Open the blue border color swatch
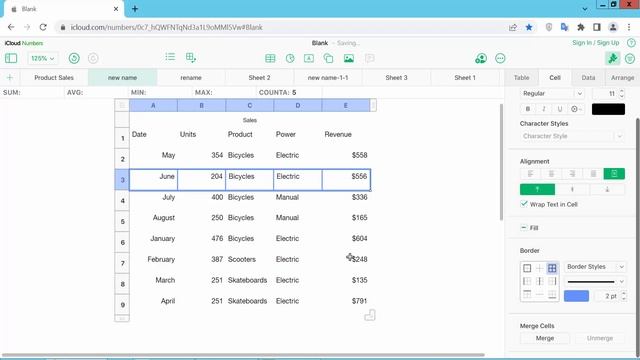Screen dimensions: 640x360 [x=576, y=296]
